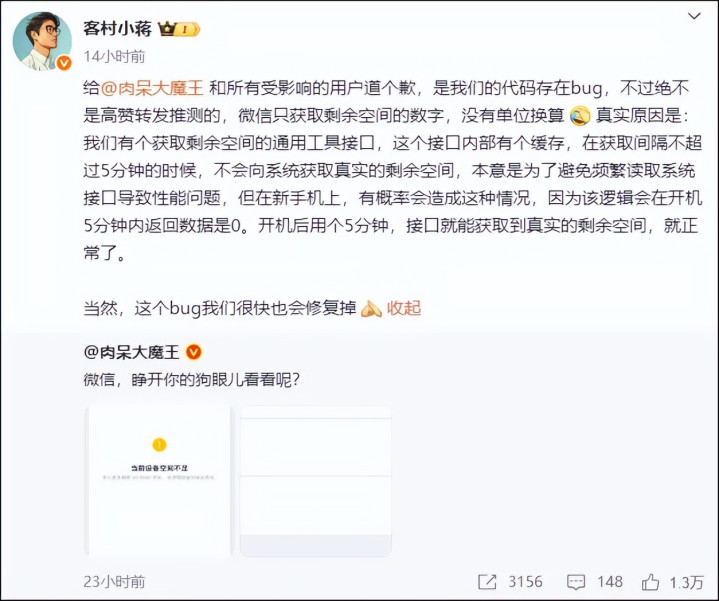This screenshot has height=601, width=719.
Task: Click the laughing-crying emoji
Action: point(580,116)
